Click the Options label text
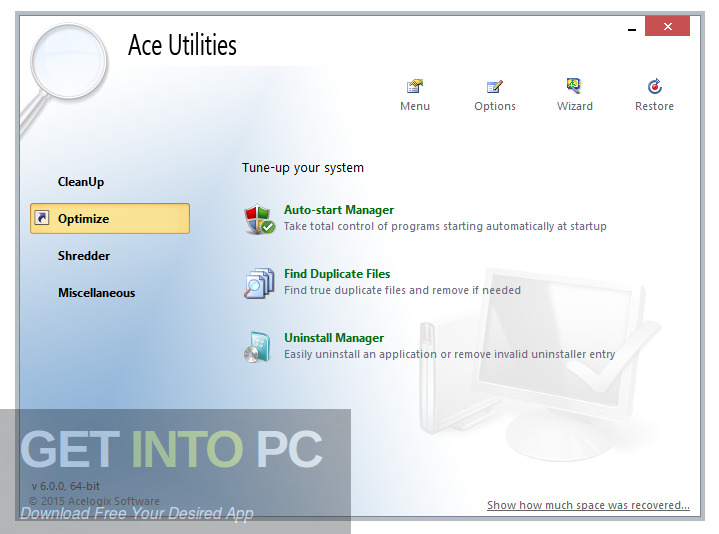 [495, 106]
